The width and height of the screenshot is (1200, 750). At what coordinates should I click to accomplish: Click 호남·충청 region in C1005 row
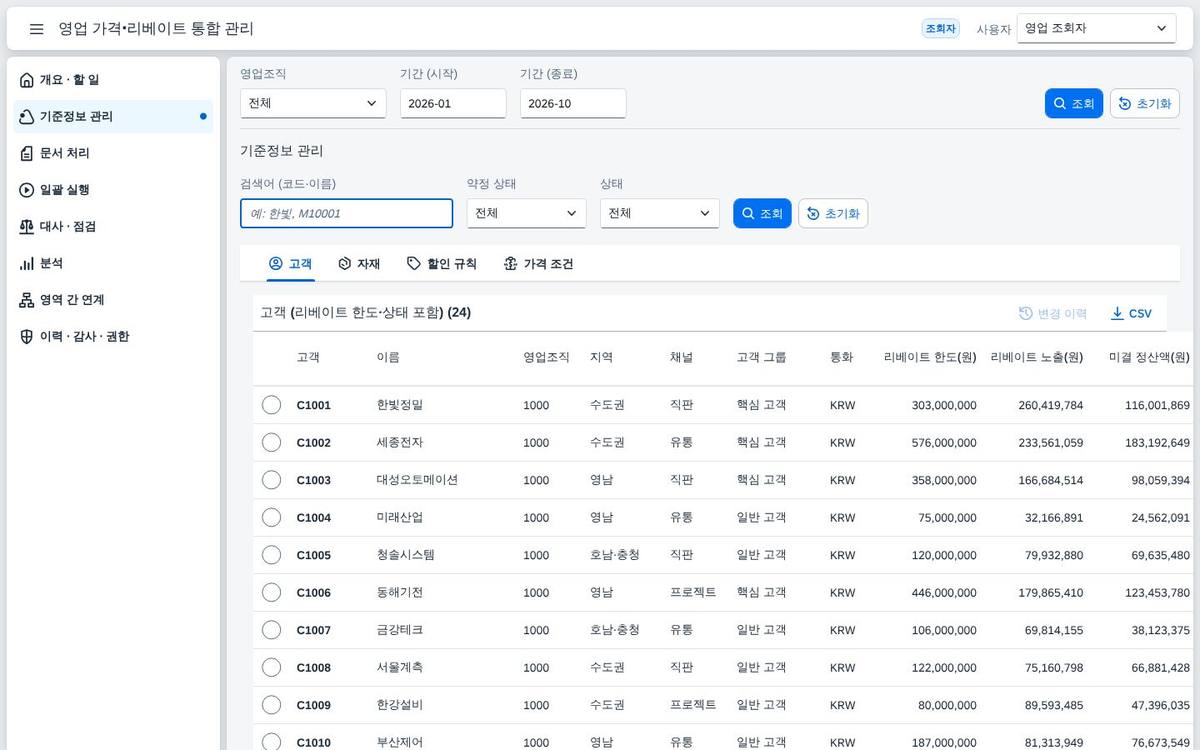615,555
